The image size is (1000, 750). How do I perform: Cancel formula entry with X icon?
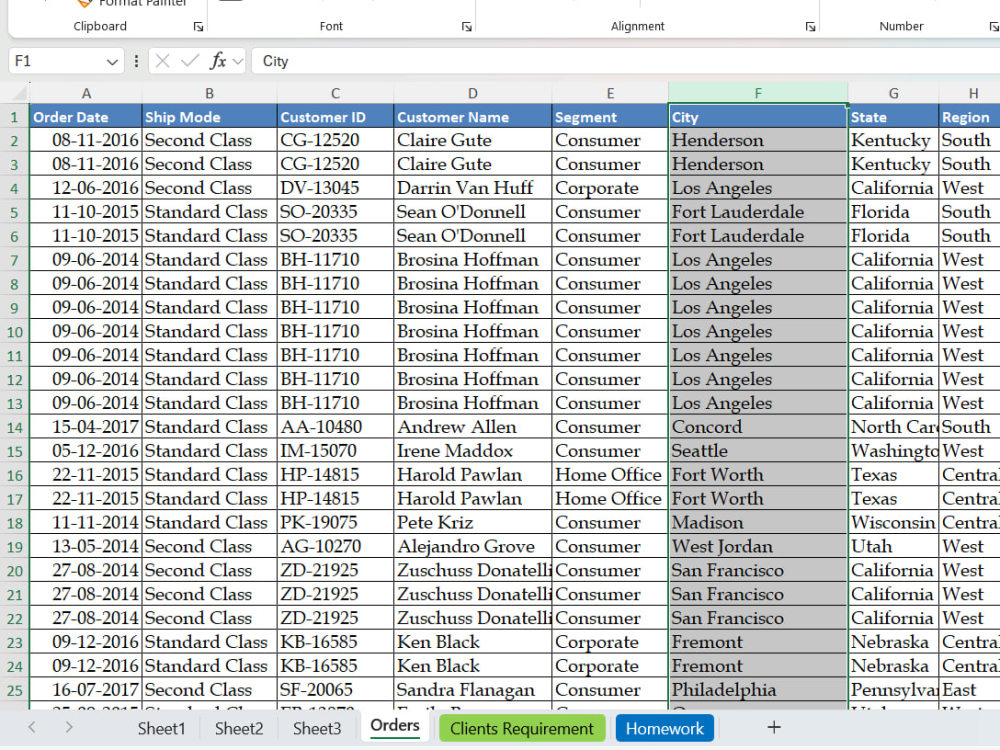[163, 61]
